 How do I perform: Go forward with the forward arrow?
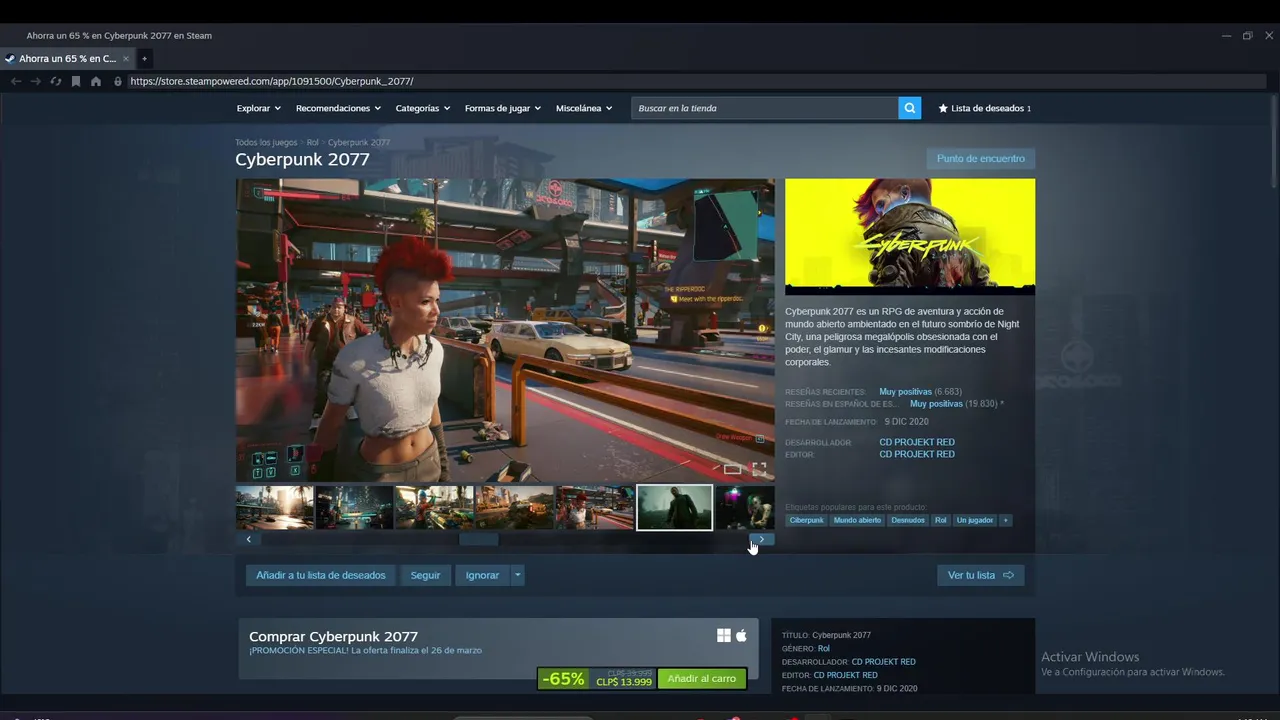[36, 81]
